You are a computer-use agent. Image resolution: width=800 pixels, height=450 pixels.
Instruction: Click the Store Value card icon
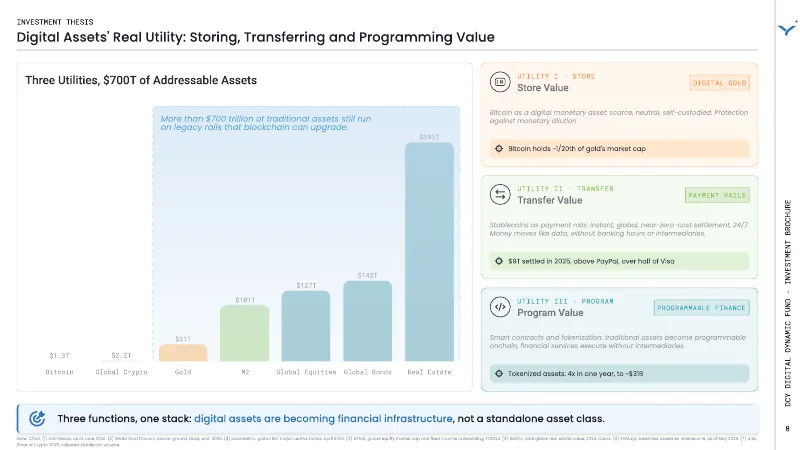click(x=500, y=82)
